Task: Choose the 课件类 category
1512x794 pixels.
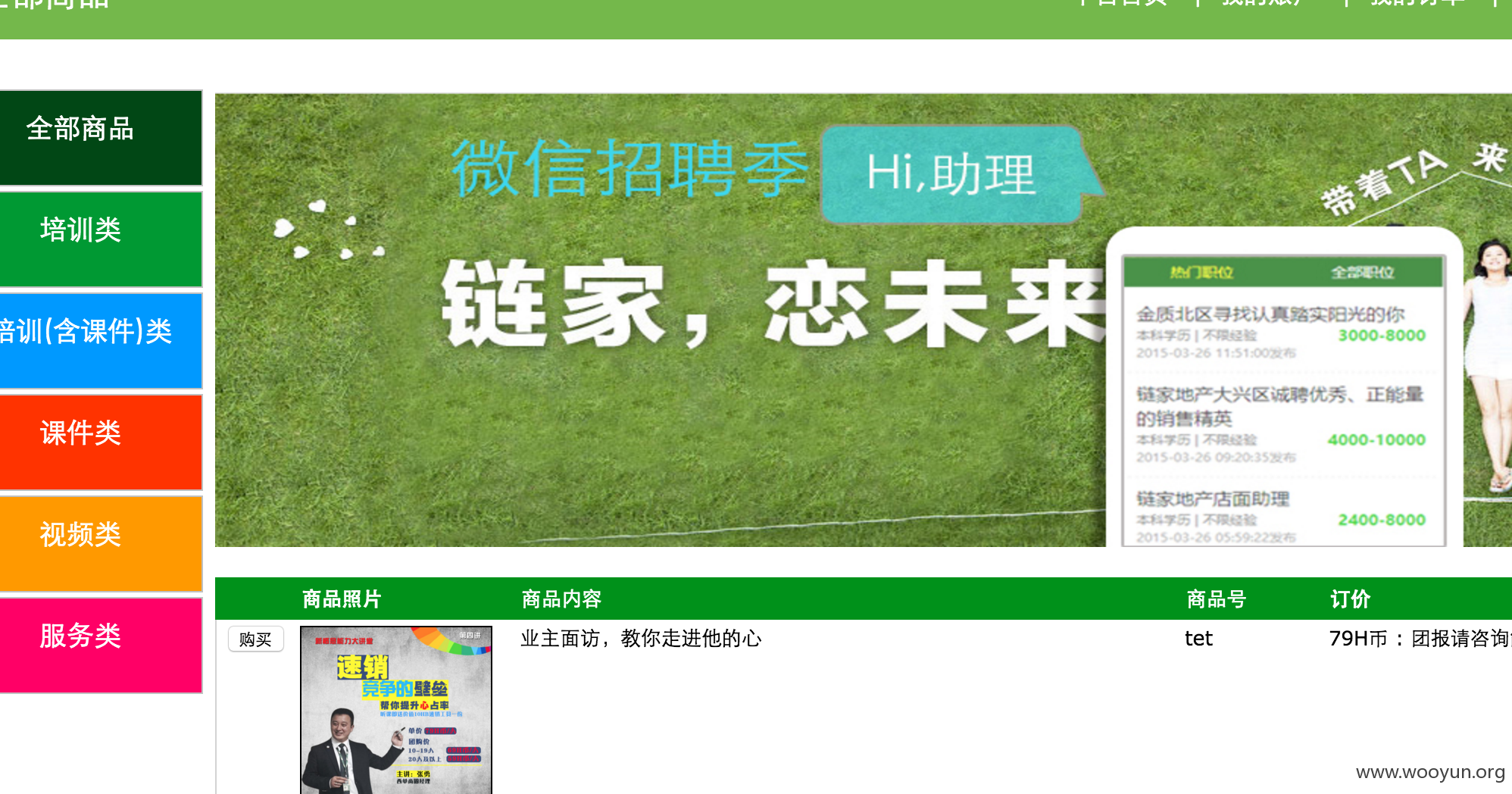Action: pyautogui.click(x=101, y=442)
